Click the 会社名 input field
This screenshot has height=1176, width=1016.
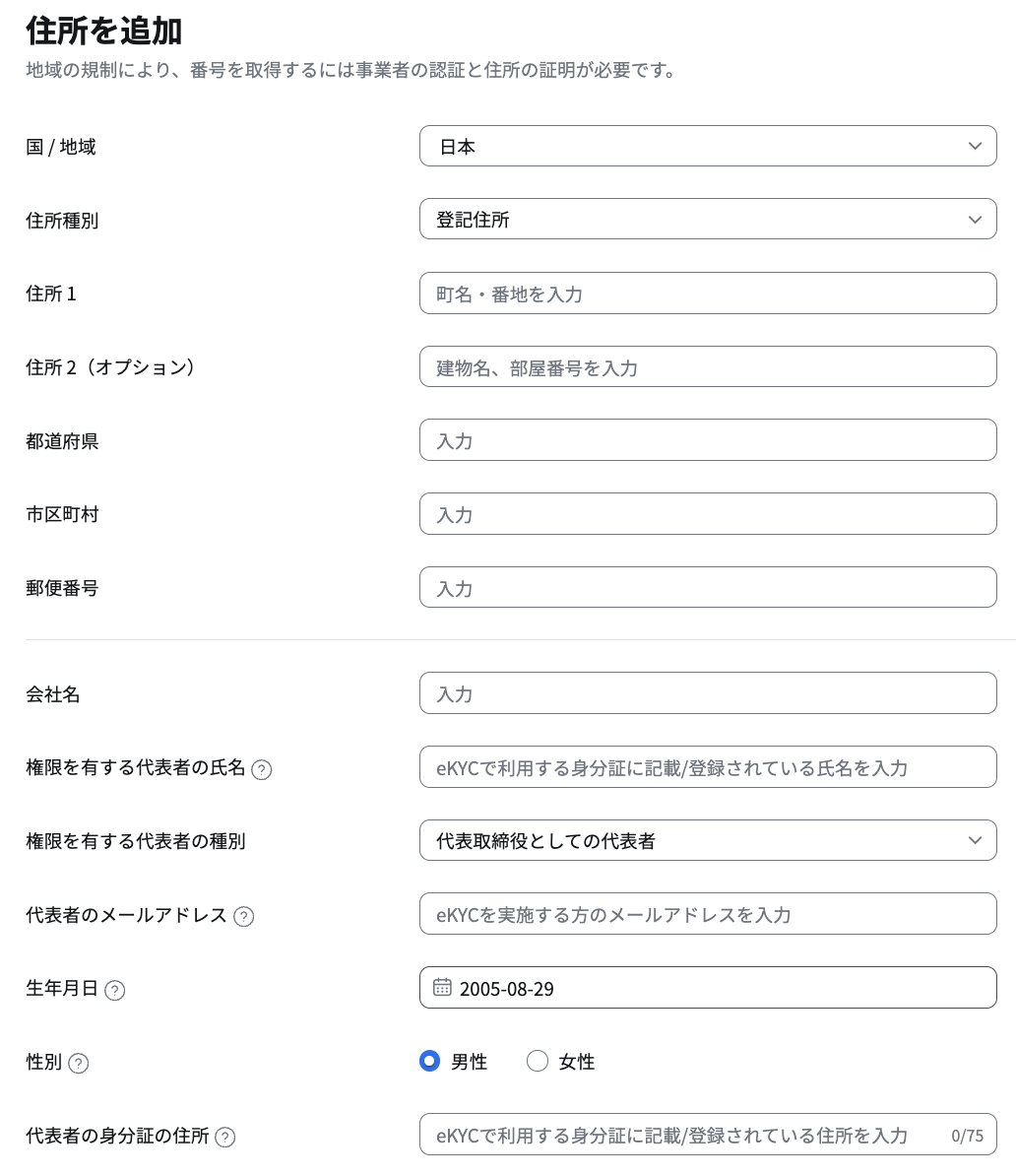[708, 693]
